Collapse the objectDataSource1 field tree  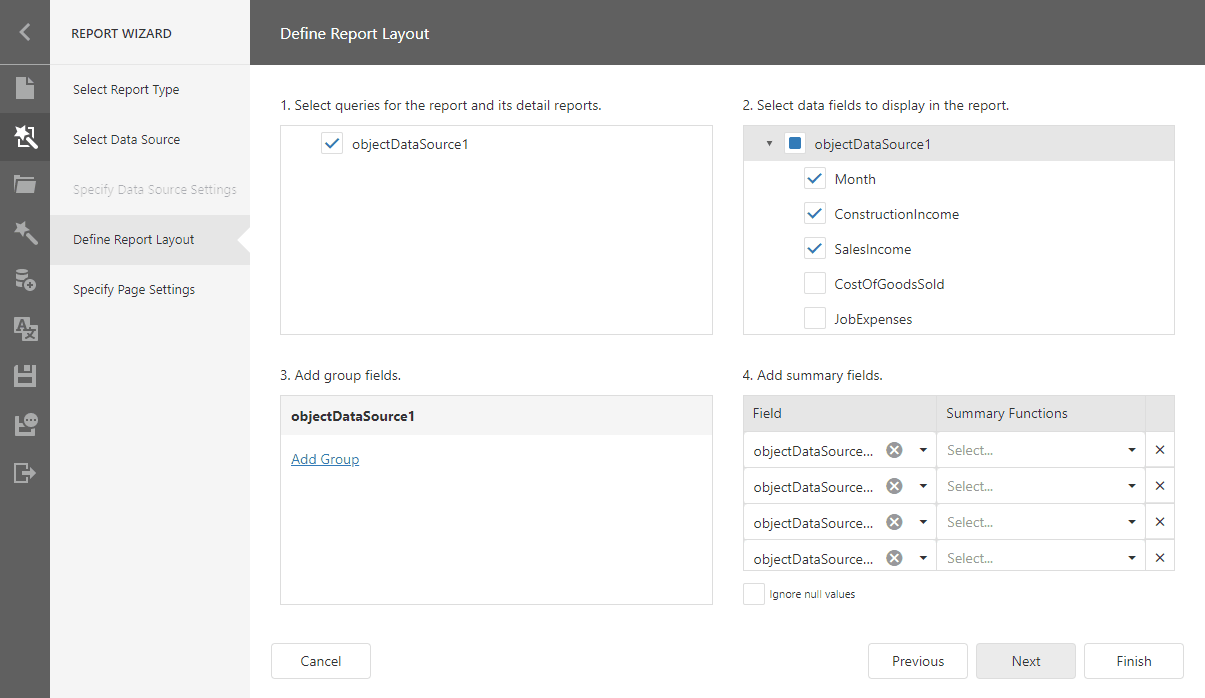(x=768, y=143)
